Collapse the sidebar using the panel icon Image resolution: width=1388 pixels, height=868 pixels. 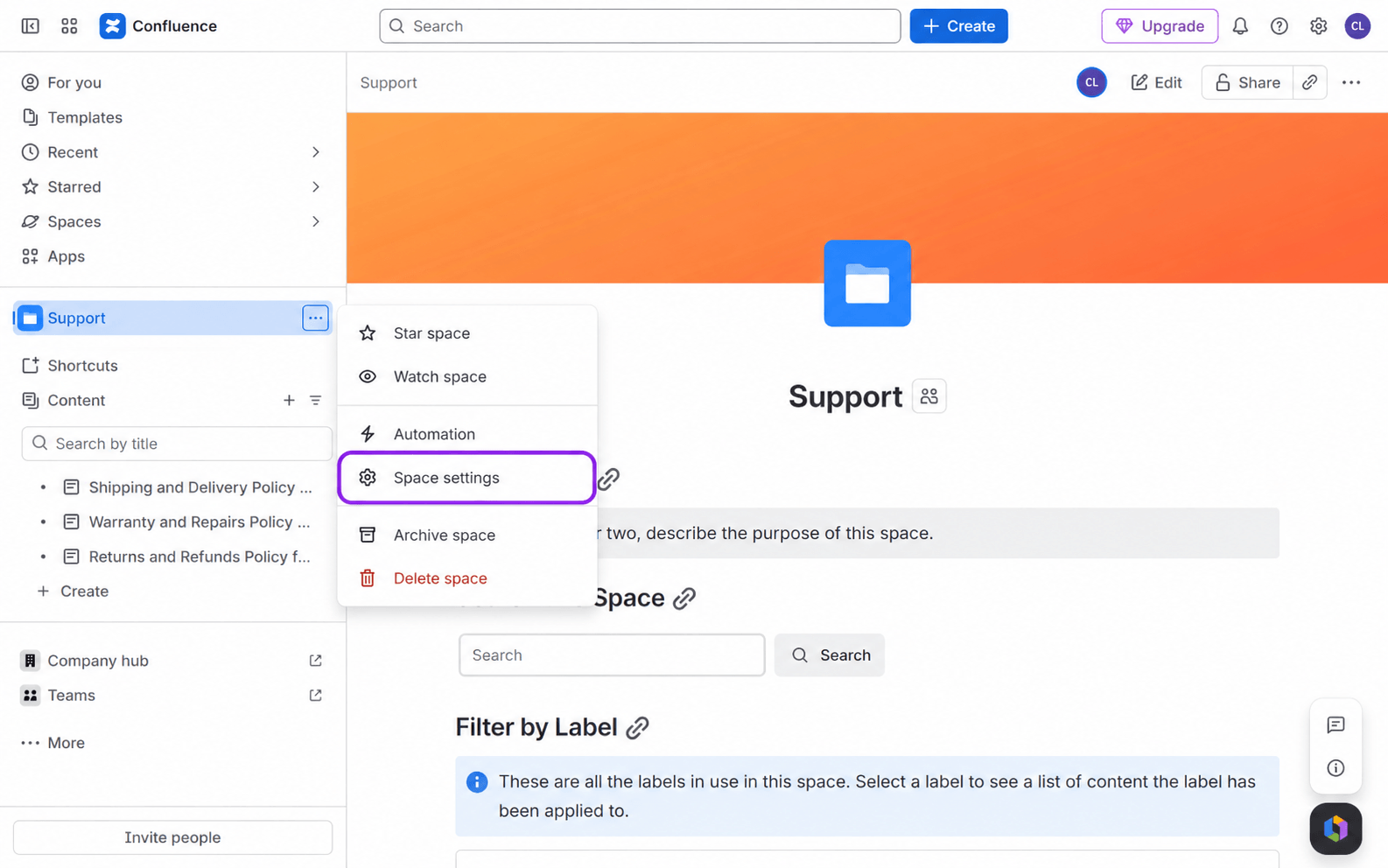click(30, 26)
